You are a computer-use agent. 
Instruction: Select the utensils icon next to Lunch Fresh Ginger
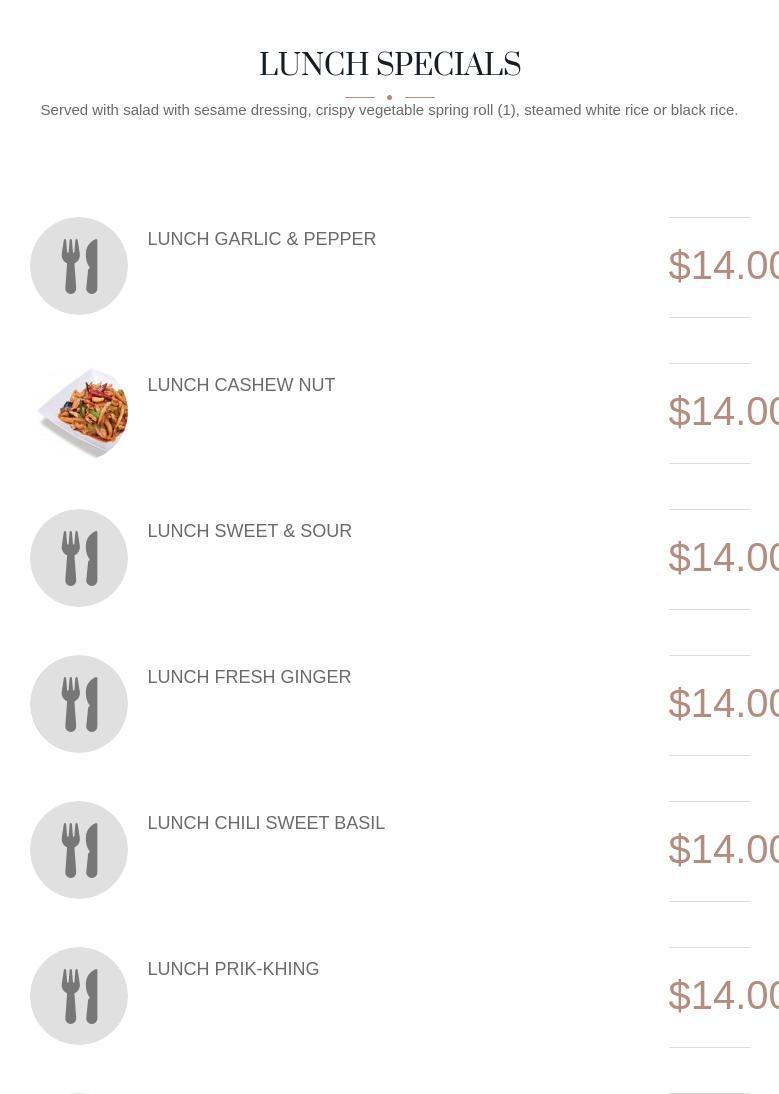(x=79, y=704)
